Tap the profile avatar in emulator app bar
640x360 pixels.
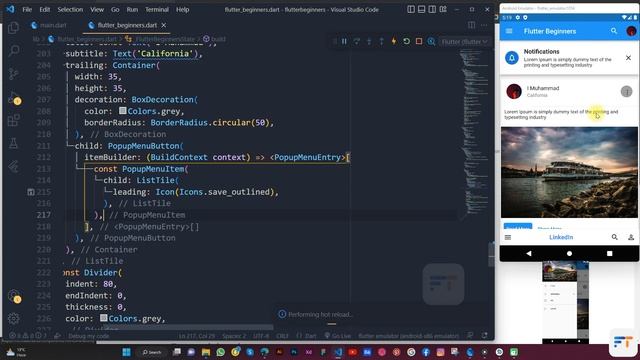point(631,31)
